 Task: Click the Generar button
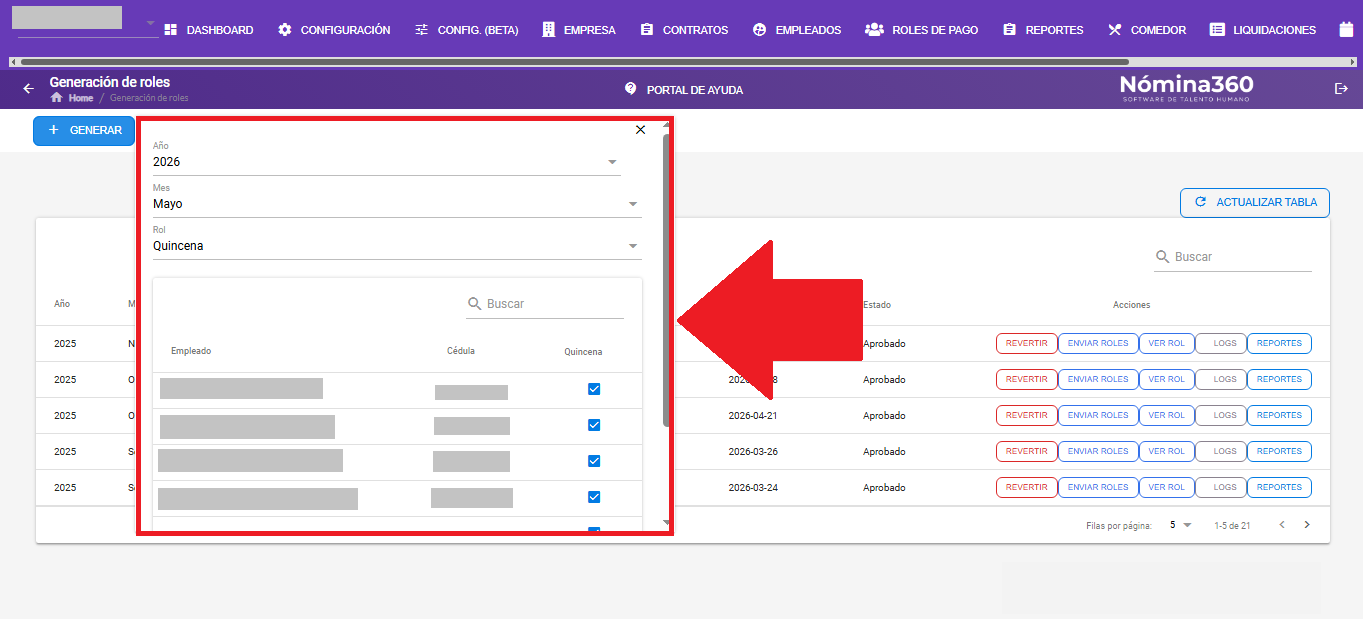[84, 131]
